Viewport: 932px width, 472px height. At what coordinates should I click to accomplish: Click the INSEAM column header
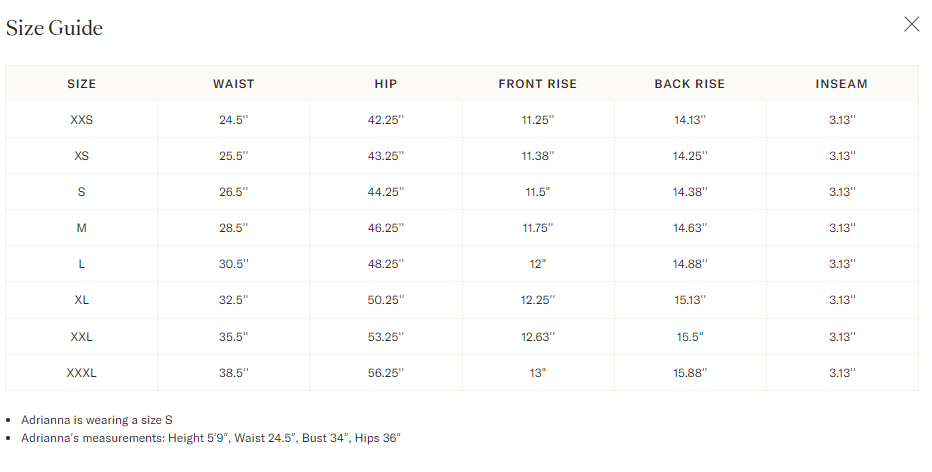tap(842, 84)
